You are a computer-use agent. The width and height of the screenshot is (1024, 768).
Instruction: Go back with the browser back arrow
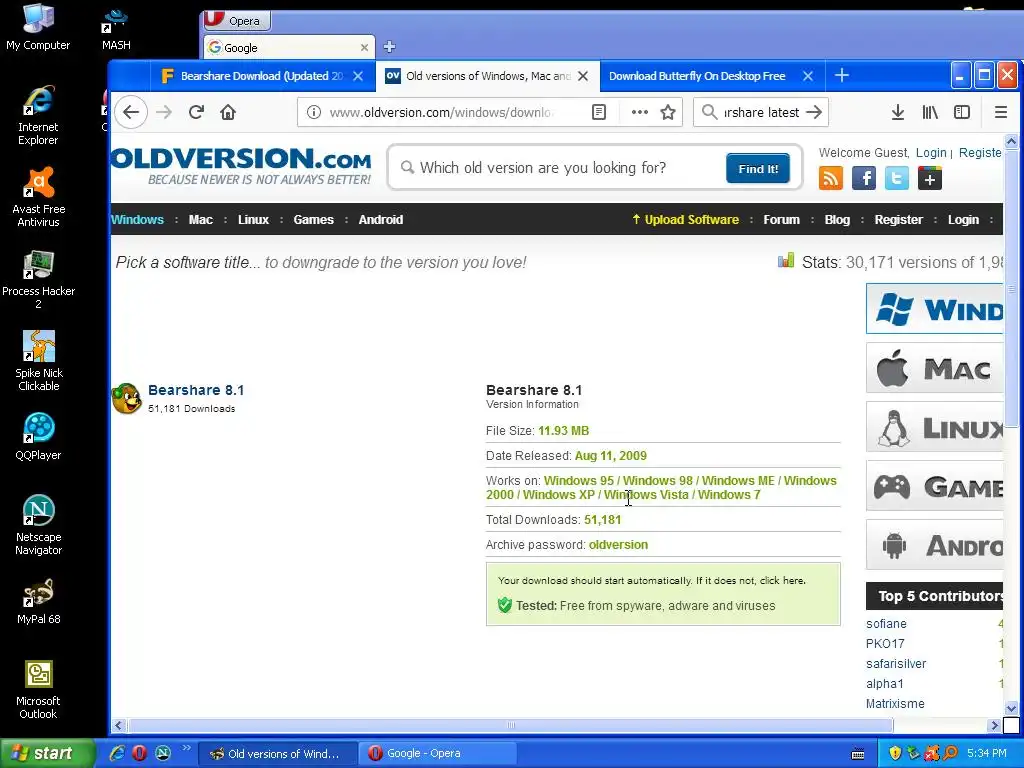click(x=131, y=112)
